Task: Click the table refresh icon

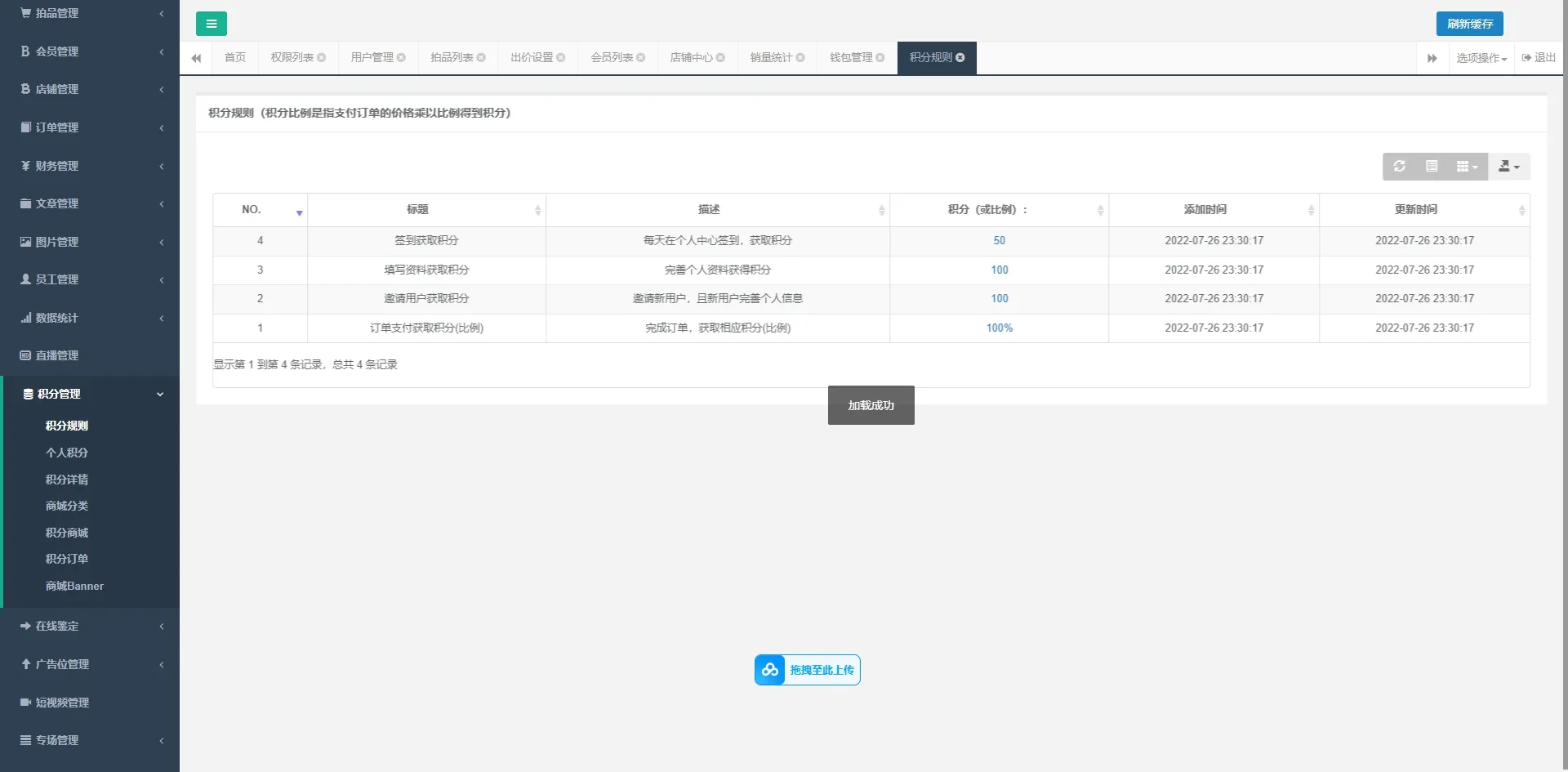Action: coord(1399,167)
